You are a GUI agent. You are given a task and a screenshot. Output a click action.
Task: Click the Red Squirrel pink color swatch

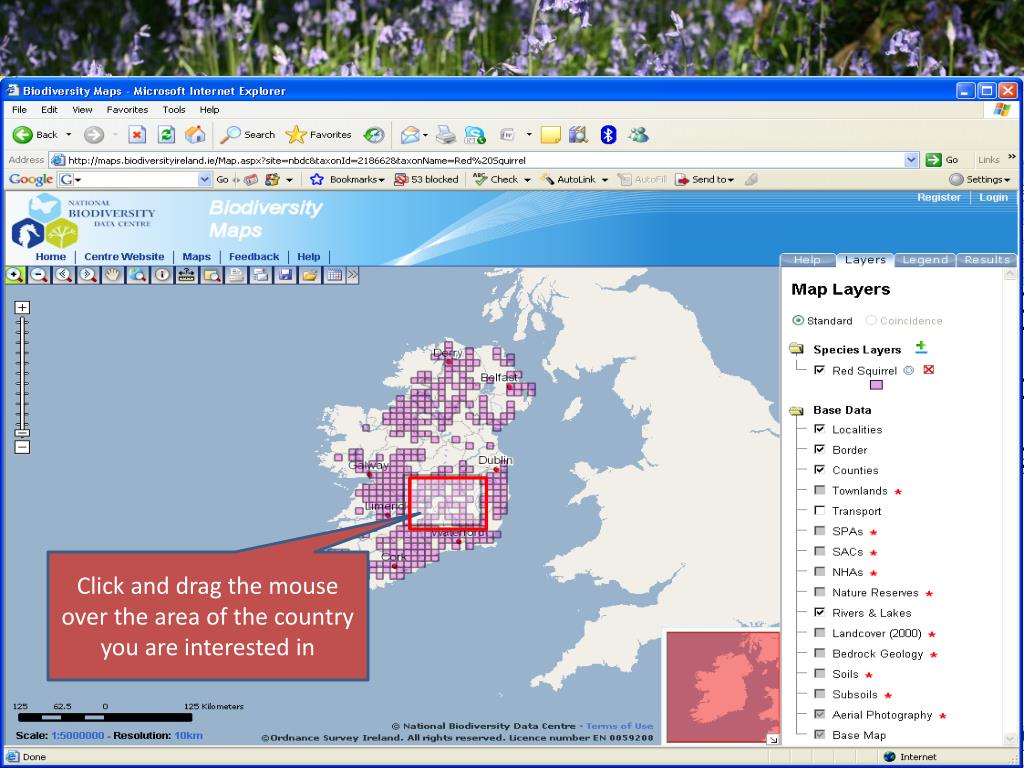[x=876, y=385]
